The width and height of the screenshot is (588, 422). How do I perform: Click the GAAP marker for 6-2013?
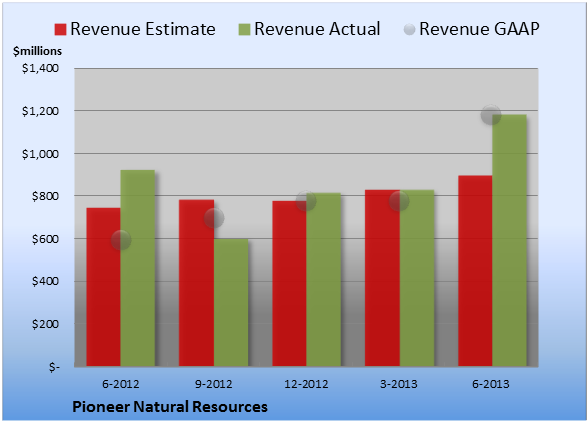click(491, 114)
